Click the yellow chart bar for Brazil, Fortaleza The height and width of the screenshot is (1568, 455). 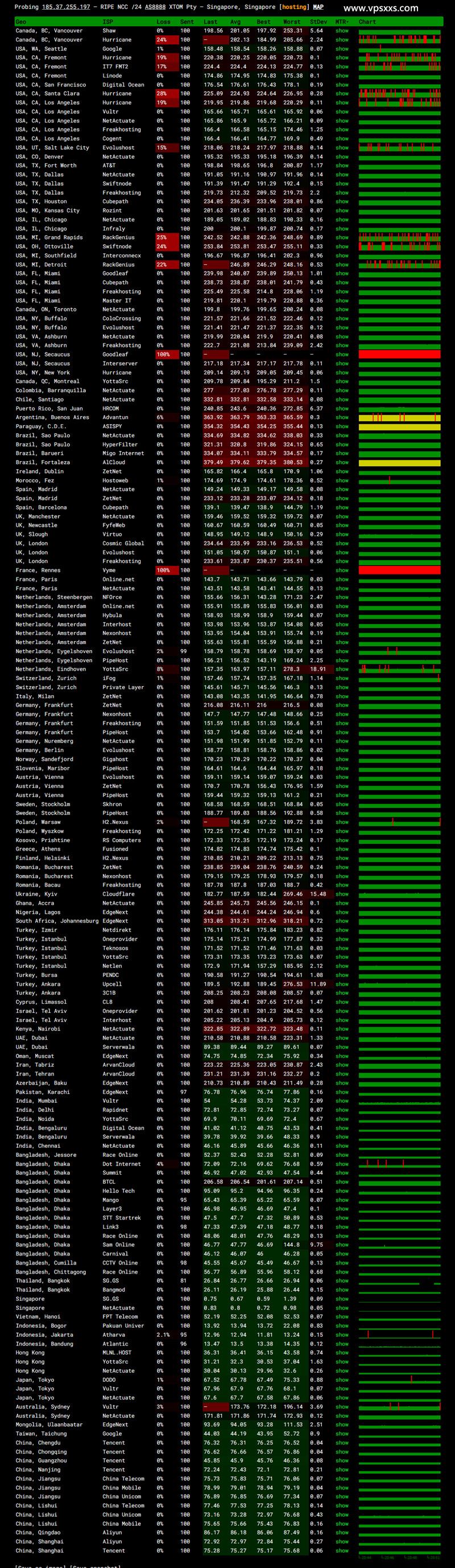pos(400,463)
